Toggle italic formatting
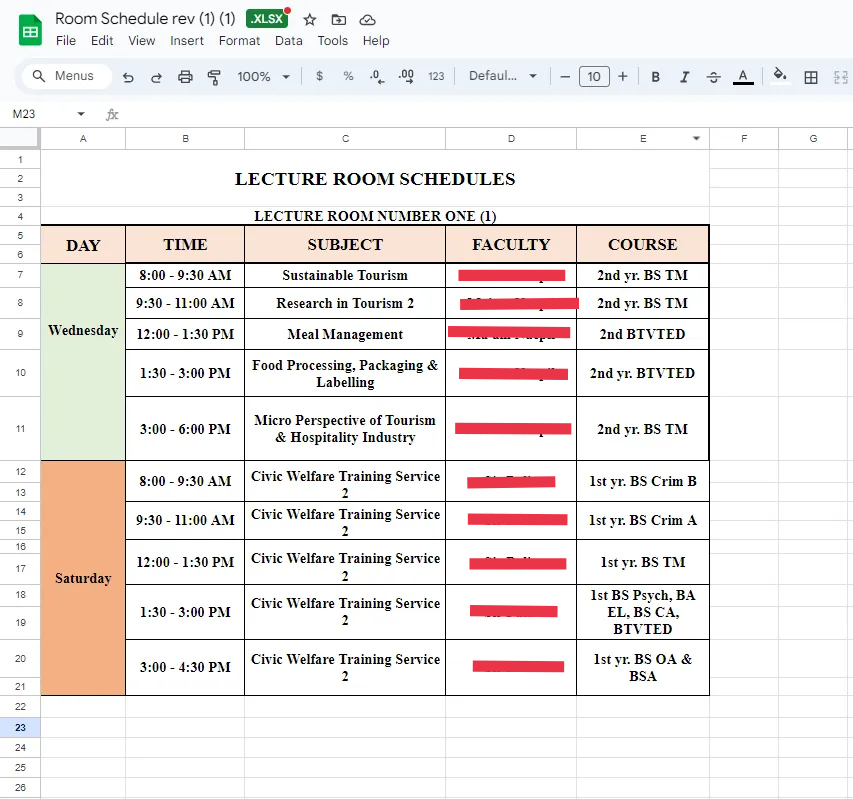 coord(684,77)
